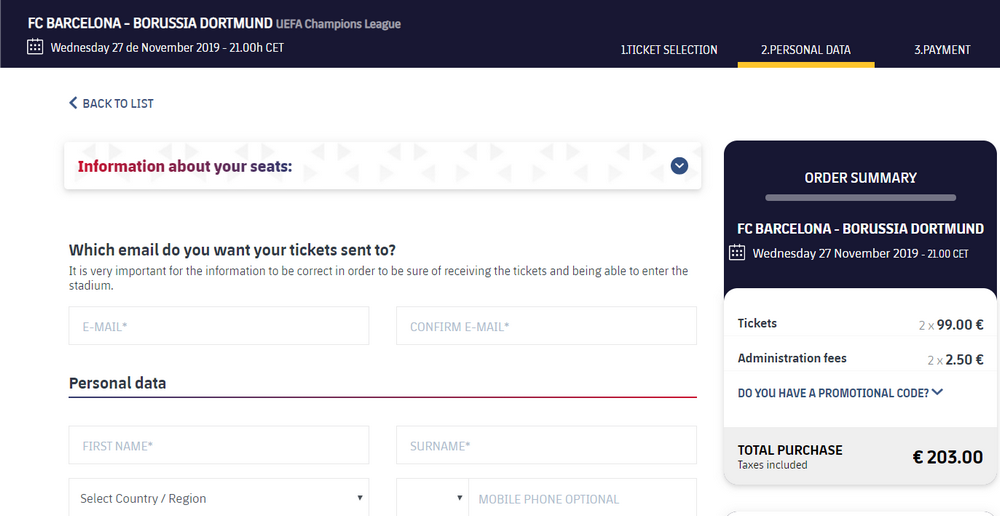Click the Confirm E-mail field
The width and height of the screenshot is (1000, 516).
click(x=546, y=326)
